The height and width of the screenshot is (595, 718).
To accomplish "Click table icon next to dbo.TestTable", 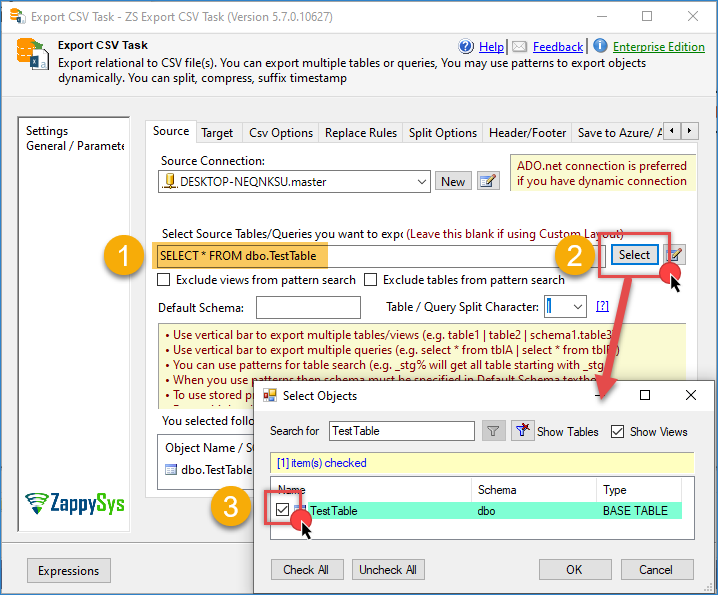I will pos(171,469).
